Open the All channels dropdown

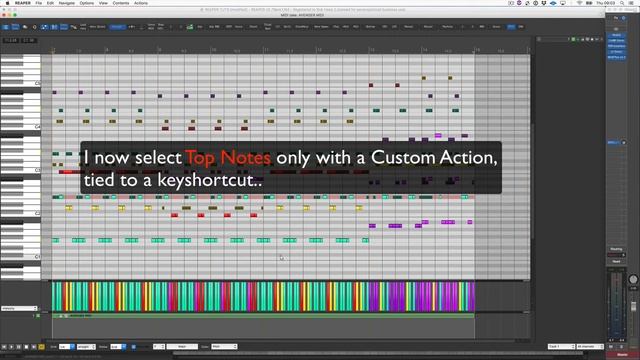[589, 347]
